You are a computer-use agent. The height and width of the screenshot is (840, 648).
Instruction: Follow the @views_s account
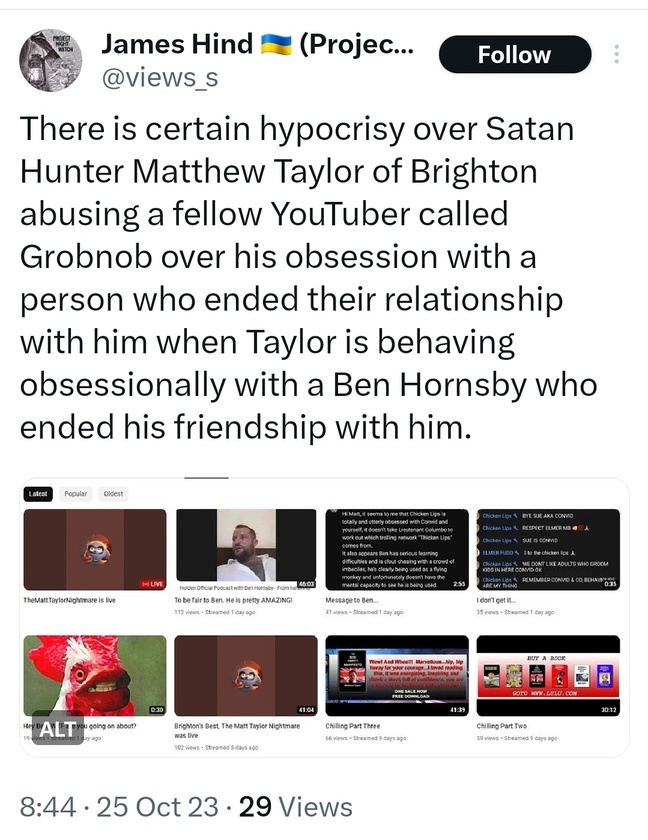coord(515,54)
